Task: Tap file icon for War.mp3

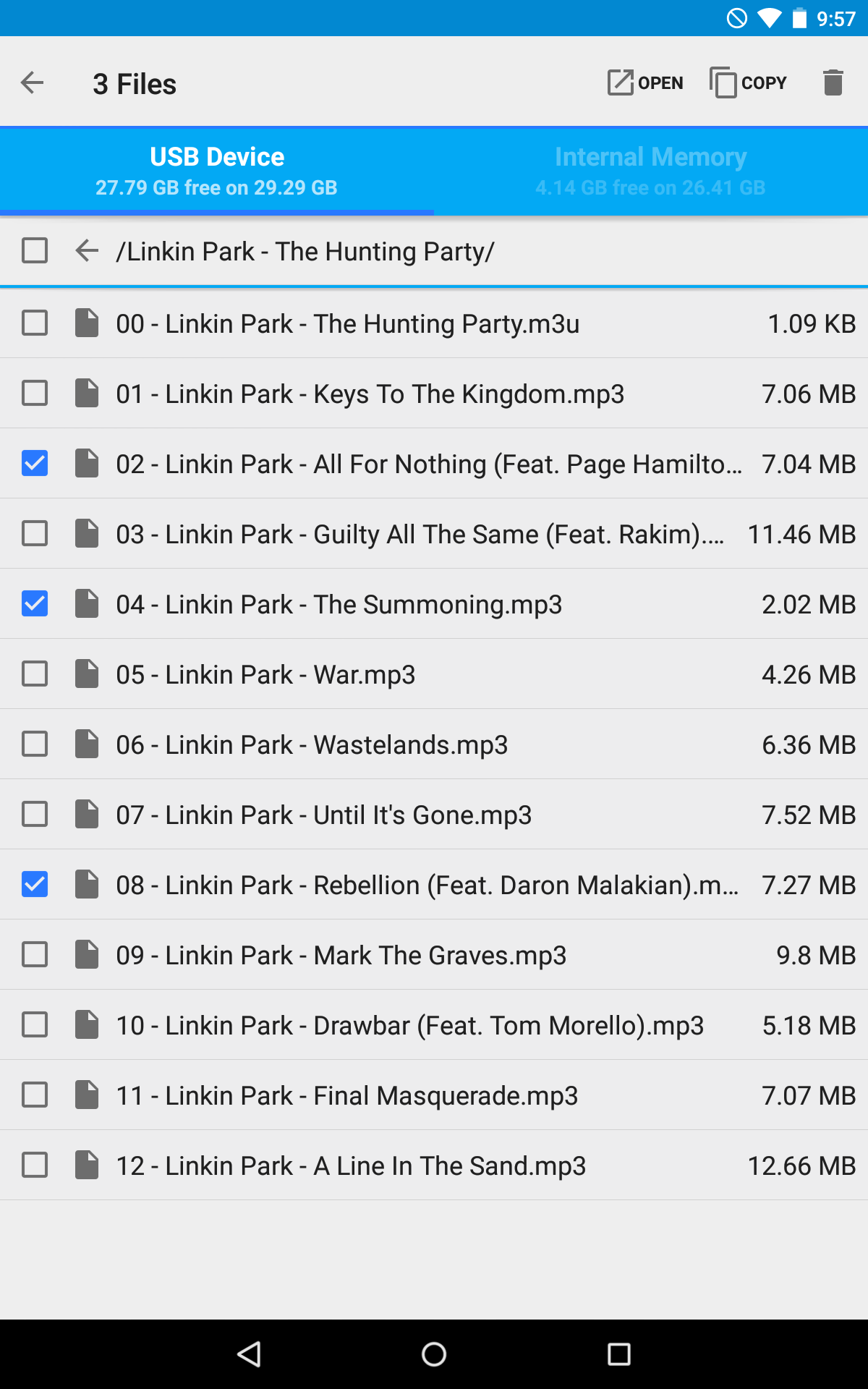Action: pyautogui.click(x=87, y=674)
